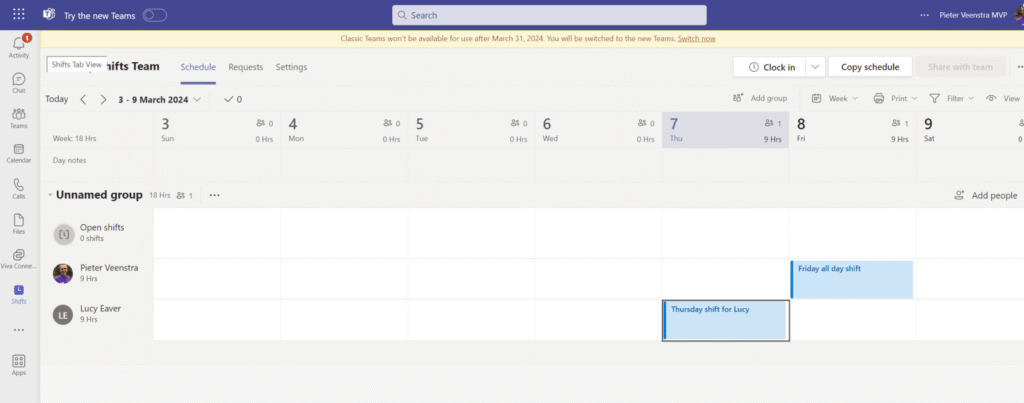Collapse the Unnamed group expander

click(50, 195)
